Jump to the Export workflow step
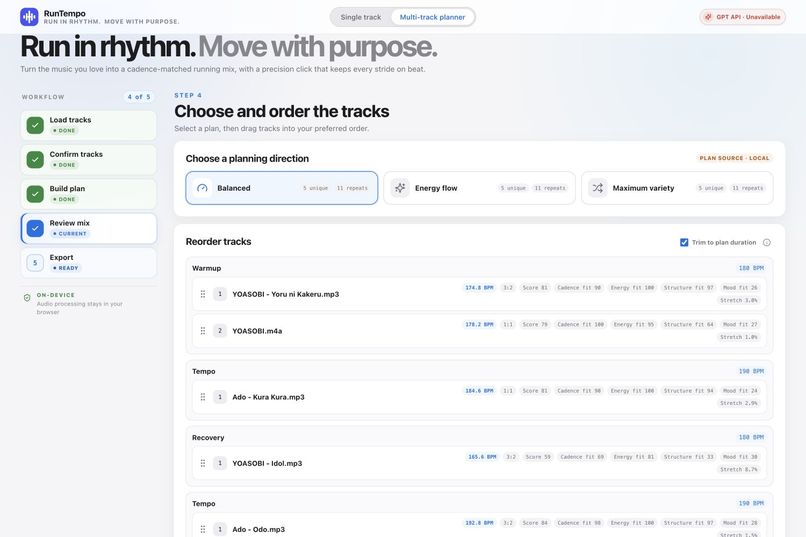 tap(88, 263)
